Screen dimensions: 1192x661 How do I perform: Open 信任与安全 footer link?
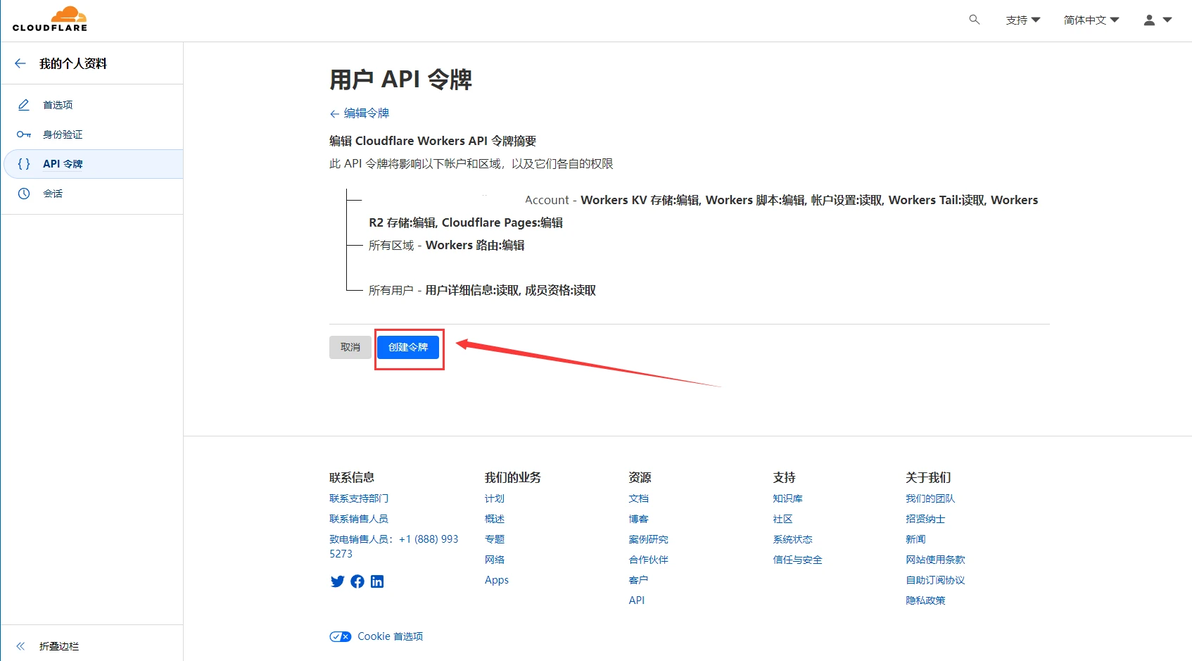click(x=797, y=560)
